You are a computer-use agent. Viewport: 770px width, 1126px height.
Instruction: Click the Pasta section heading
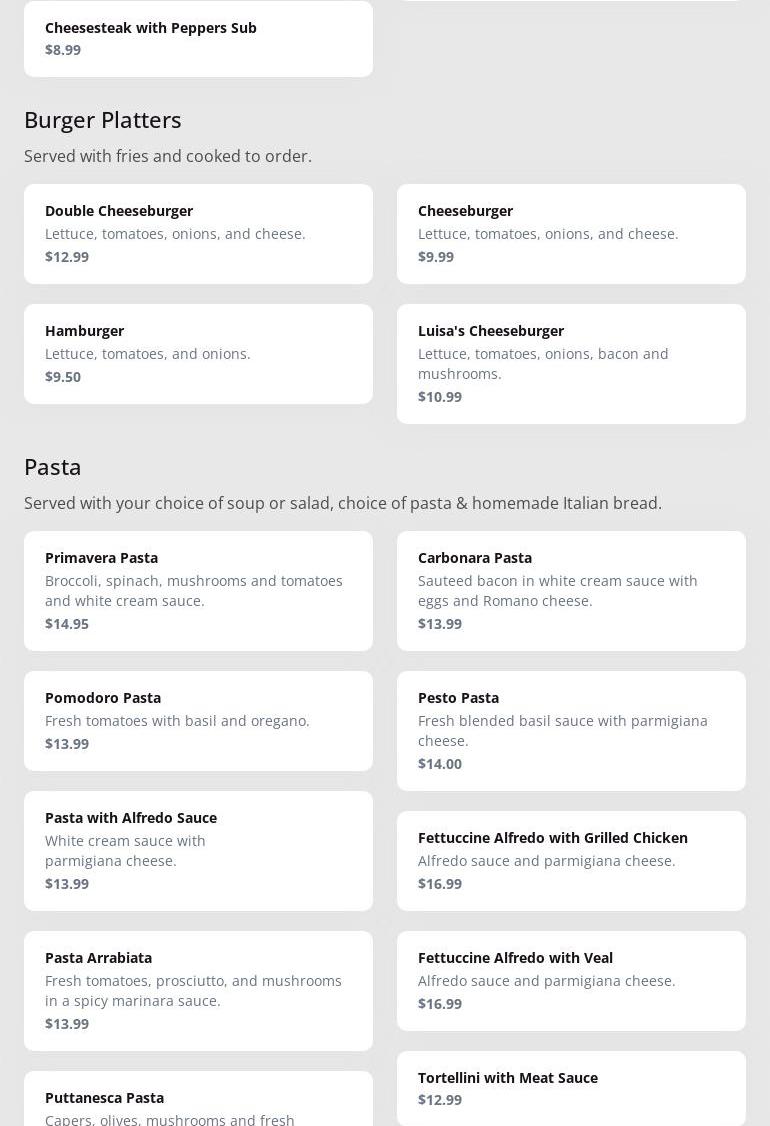53,467
